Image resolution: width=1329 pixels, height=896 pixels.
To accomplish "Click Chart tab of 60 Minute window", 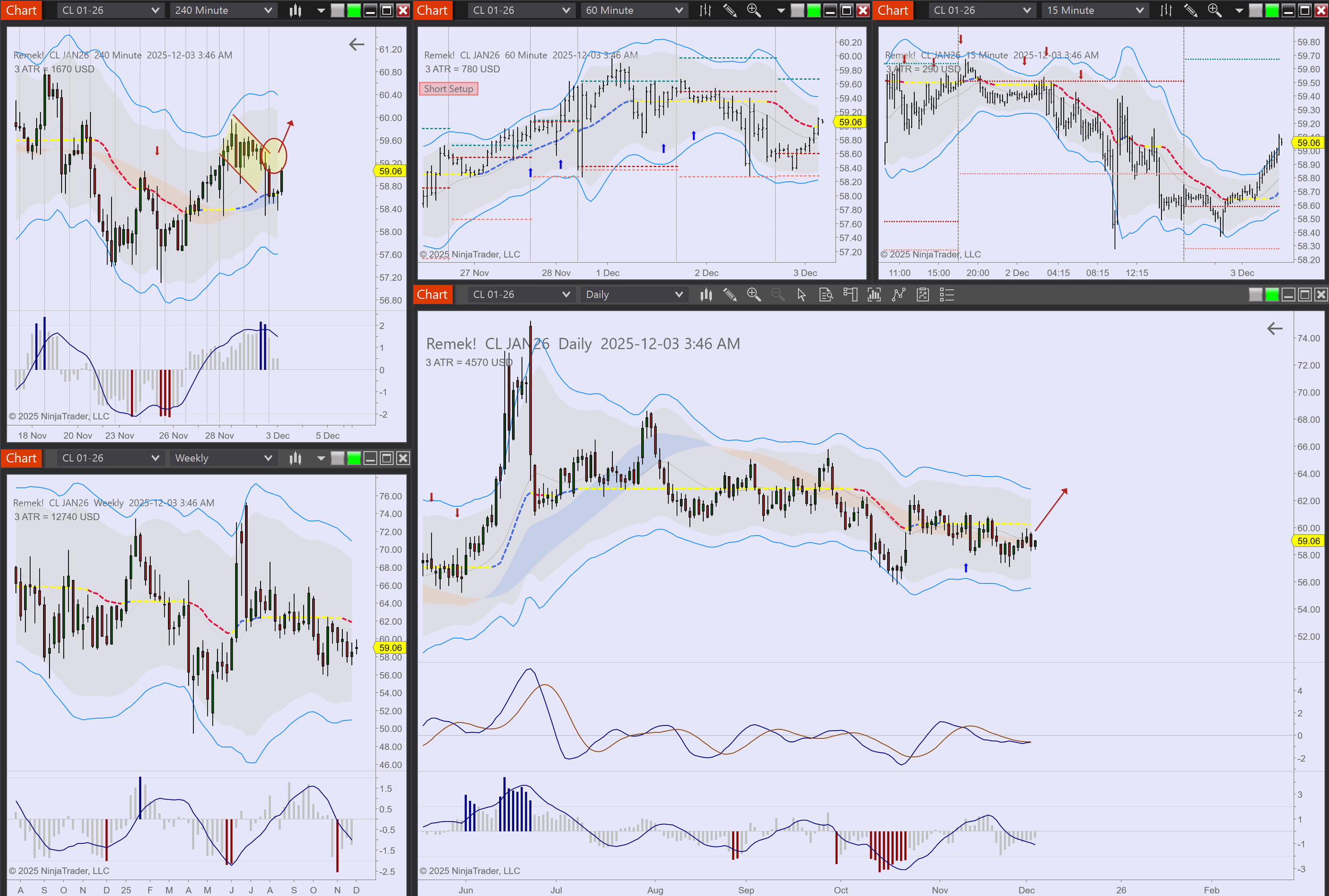I will click(x=432, y=10).
